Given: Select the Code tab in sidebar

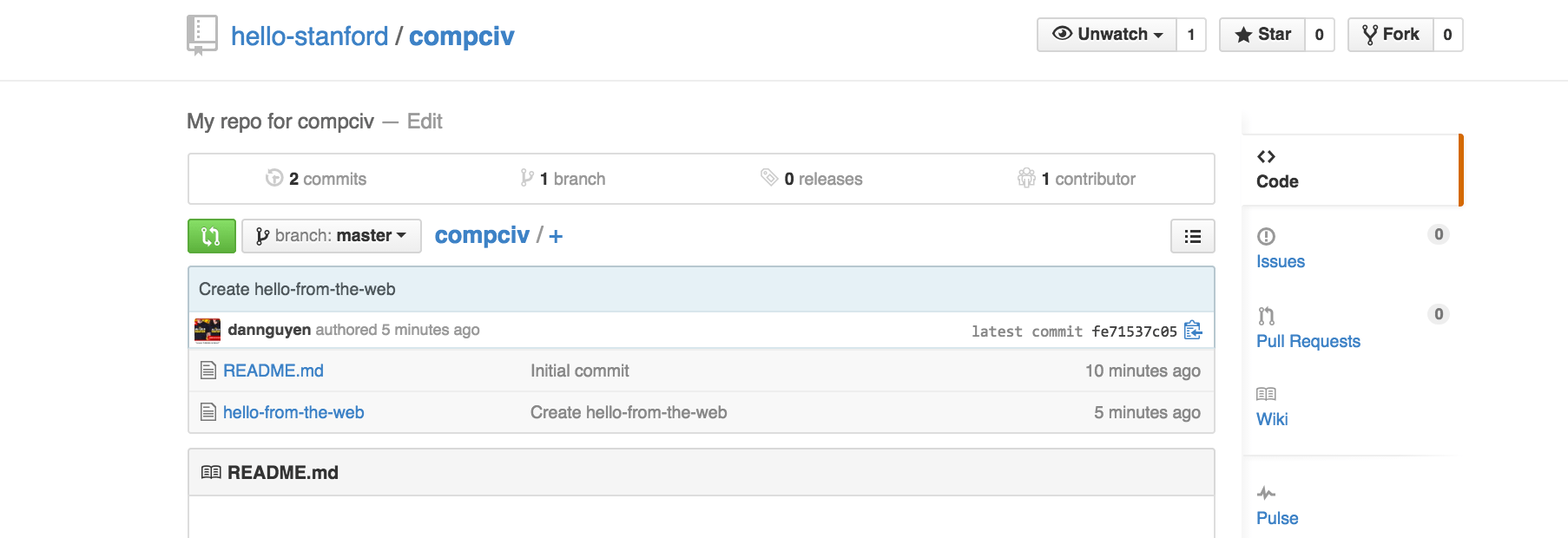Looking at the screenshot, I should click(x=1351, y=170).
